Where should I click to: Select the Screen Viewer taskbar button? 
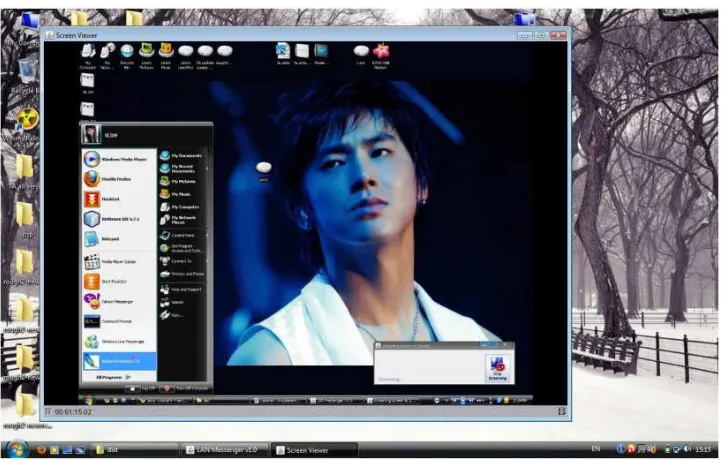314,450
